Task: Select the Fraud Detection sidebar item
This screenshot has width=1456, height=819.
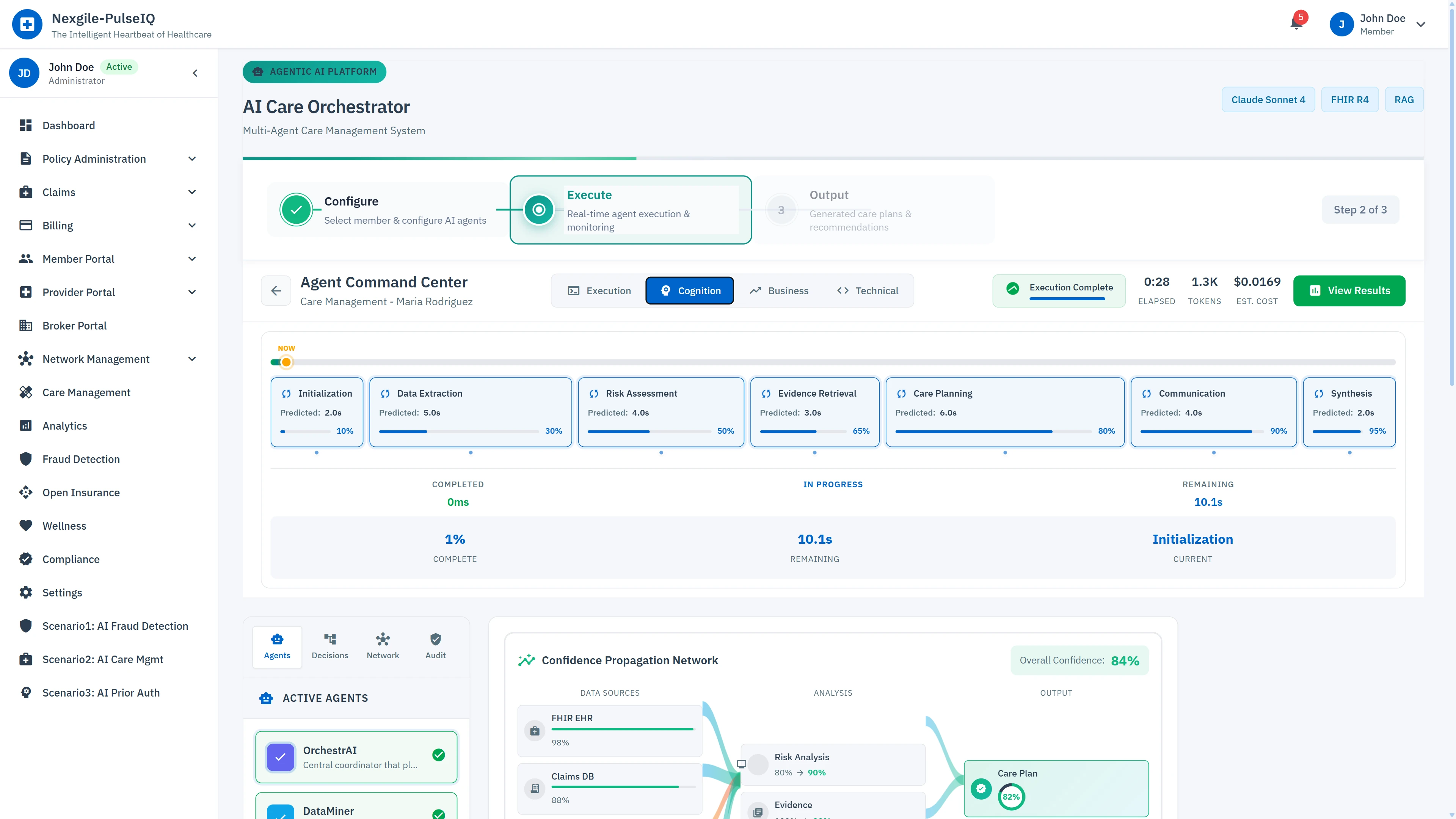Action: pyautogui.click(x=81, y=459)
